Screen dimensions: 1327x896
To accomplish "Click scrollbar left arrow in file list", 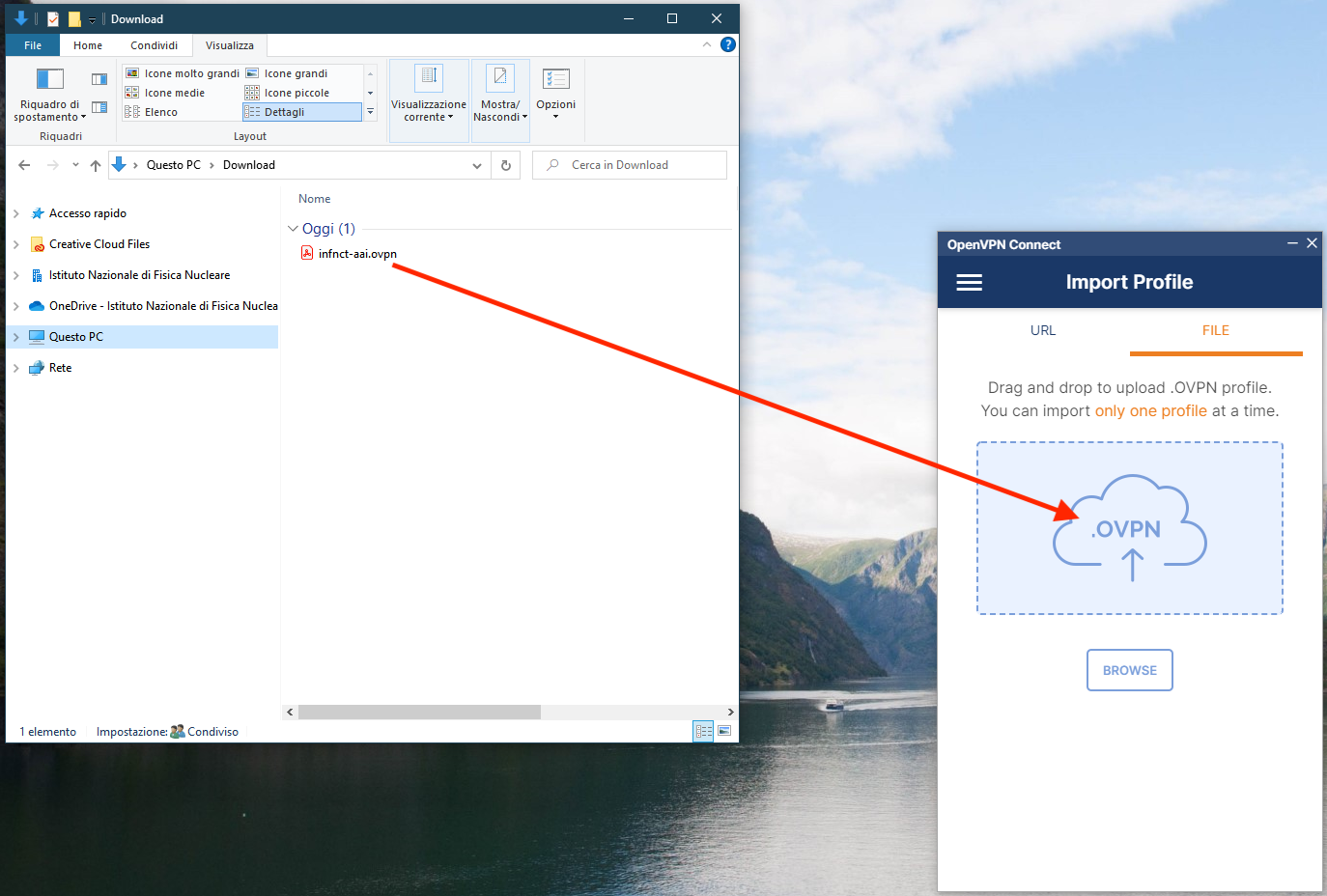I will tap(290, 712).
